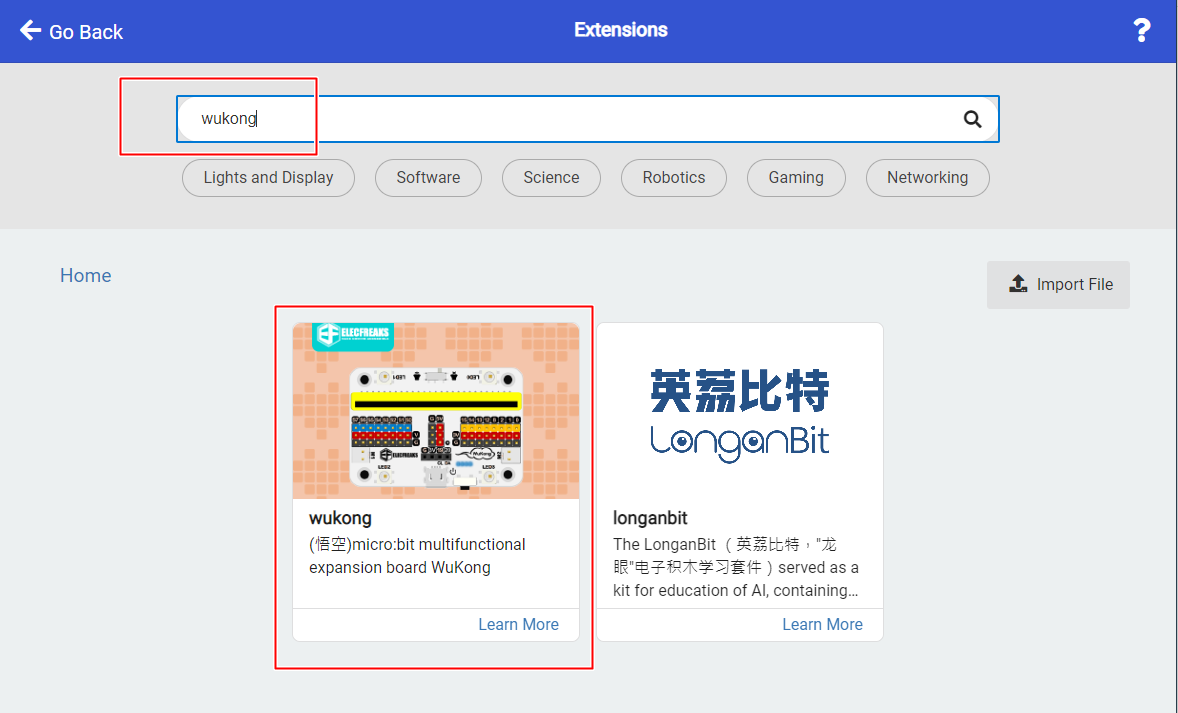Click the Go Back arrow icon
1178x713 pixels.
(x=30, y=30)
